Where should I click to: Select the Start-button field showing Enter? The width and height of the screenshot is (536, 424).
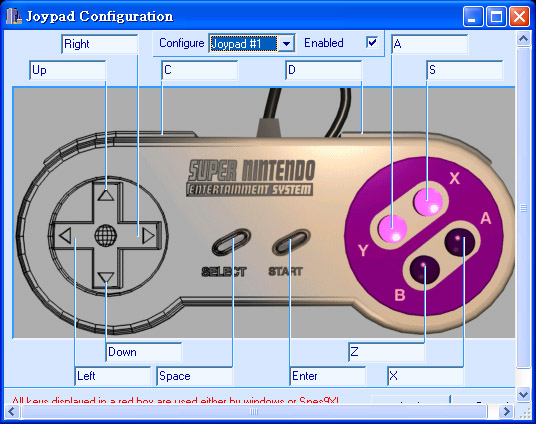click(328, 376)
